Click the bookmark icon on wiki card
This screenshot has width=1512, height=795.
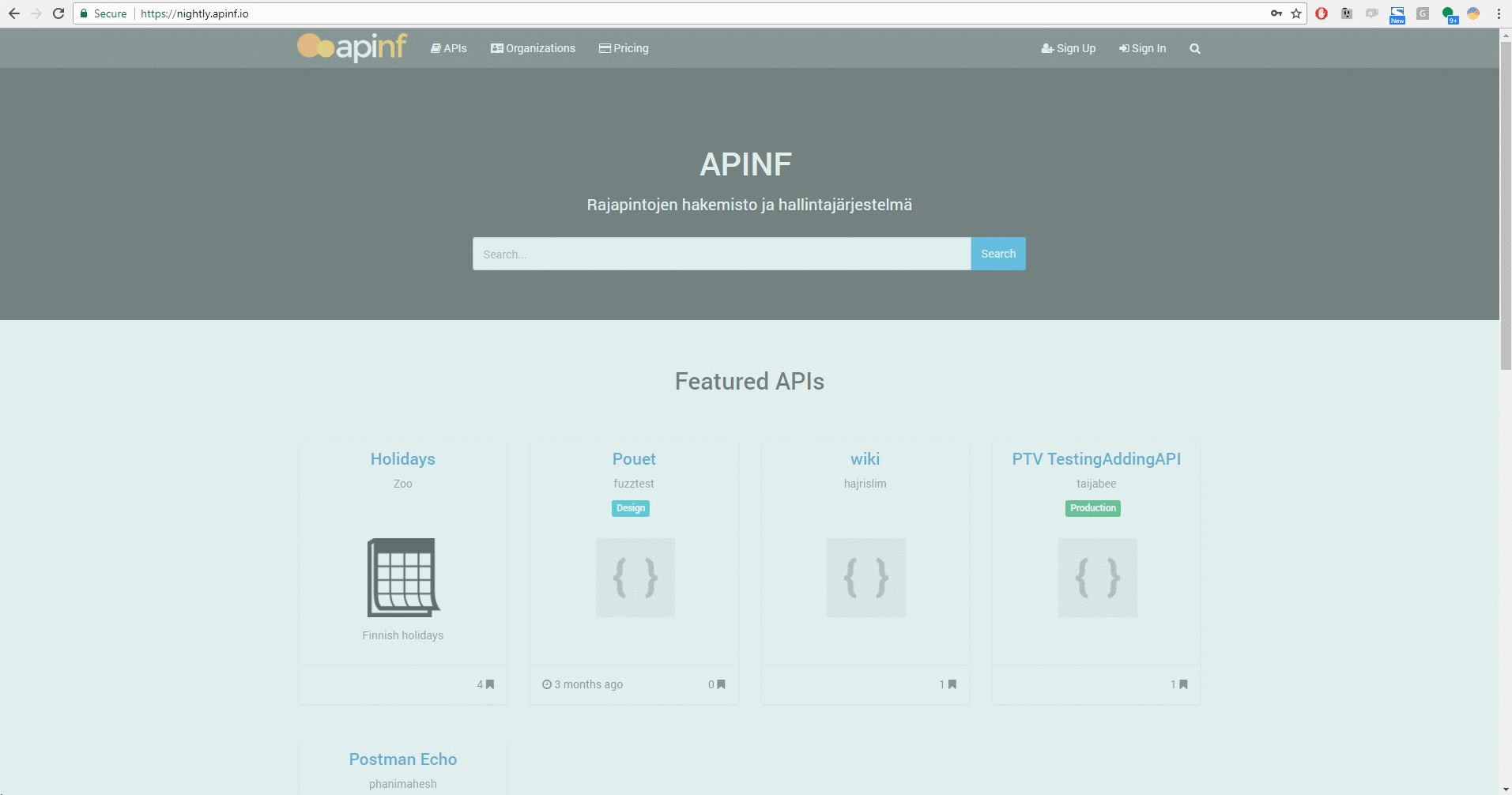[952, 684]
